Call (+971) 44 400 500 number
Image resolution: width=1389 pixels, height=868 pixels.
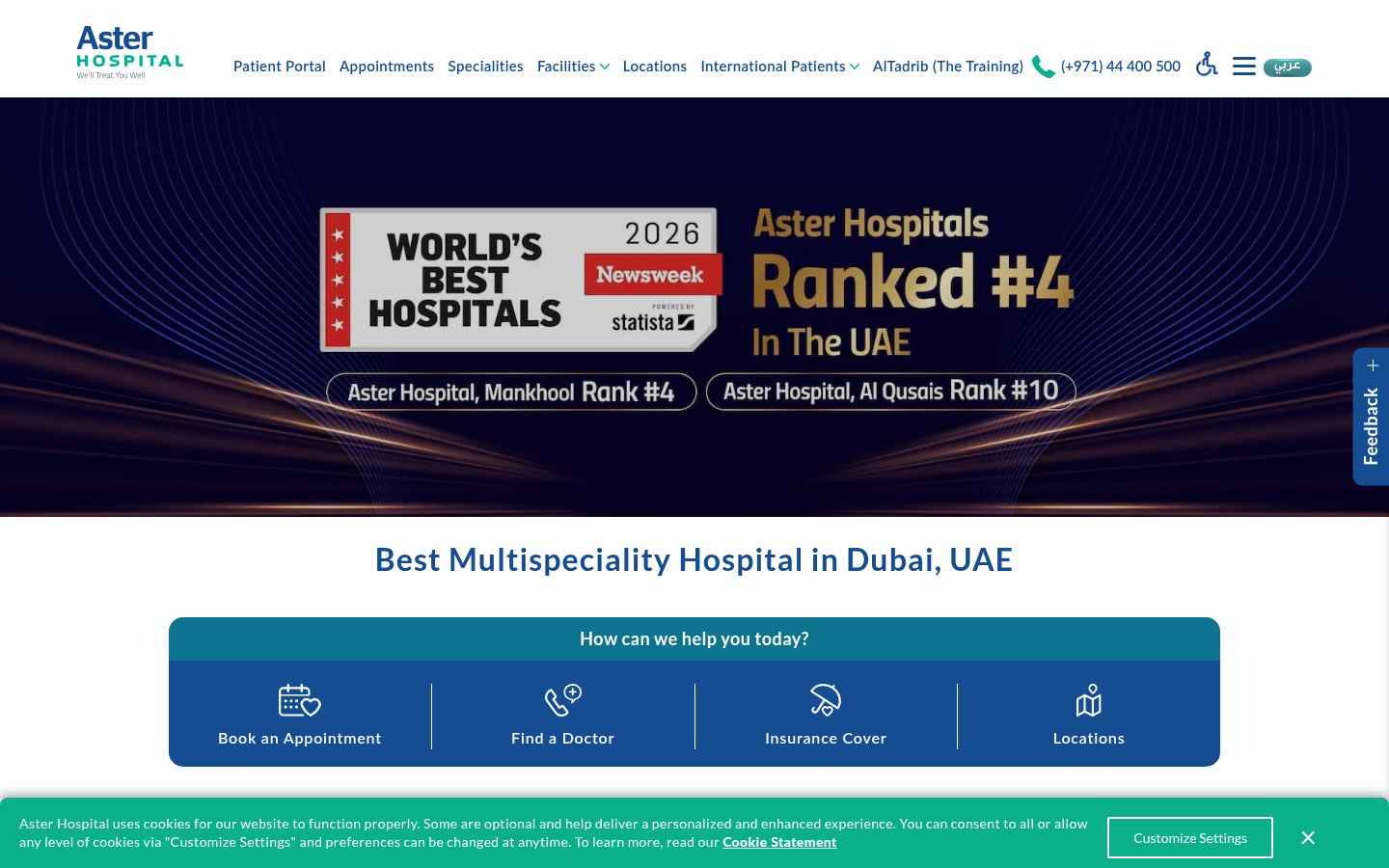click(x=1121, y=67)
